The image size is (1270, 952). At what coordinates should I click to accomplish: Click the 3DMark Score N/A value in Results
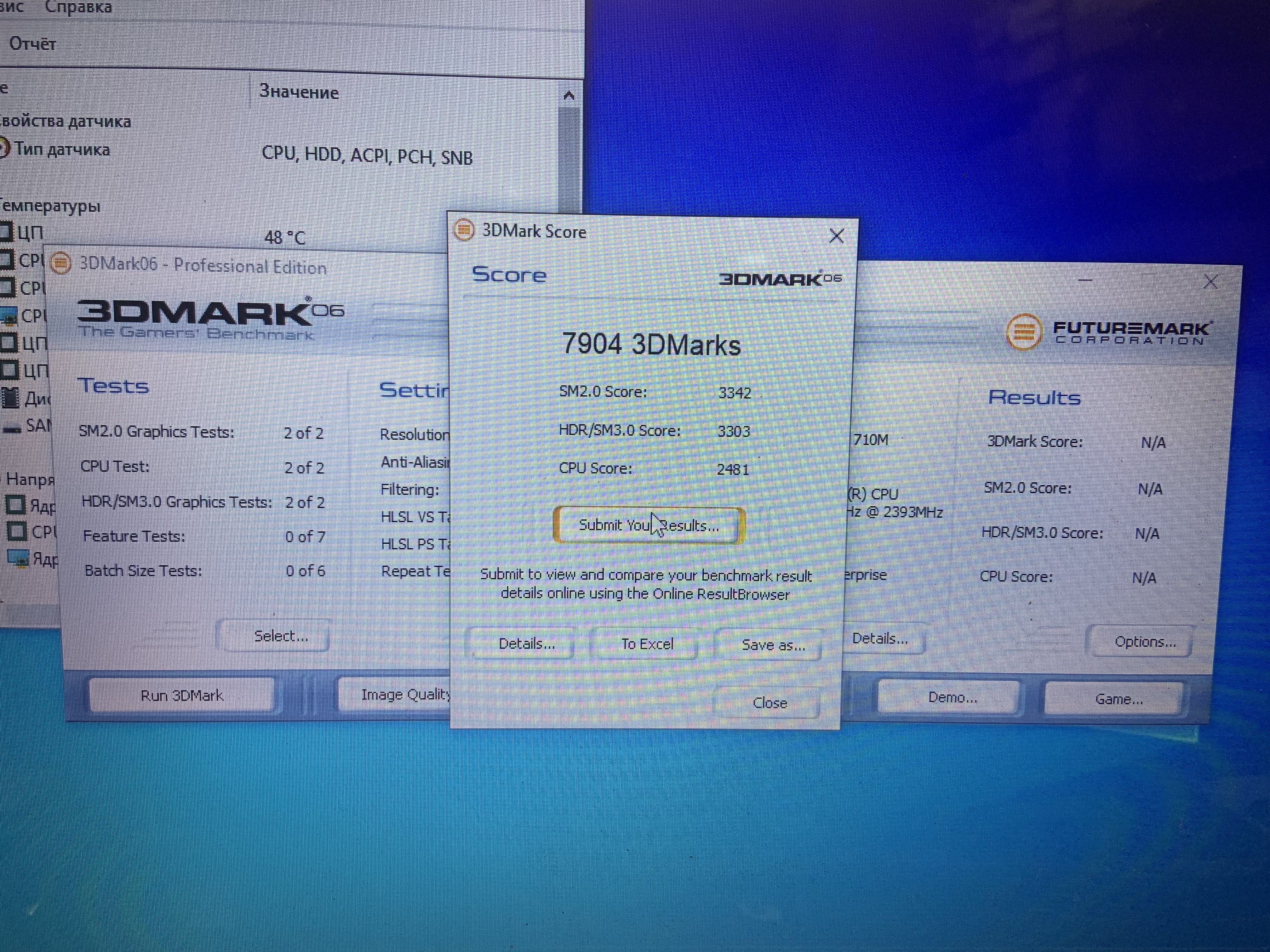(1153, 443)
